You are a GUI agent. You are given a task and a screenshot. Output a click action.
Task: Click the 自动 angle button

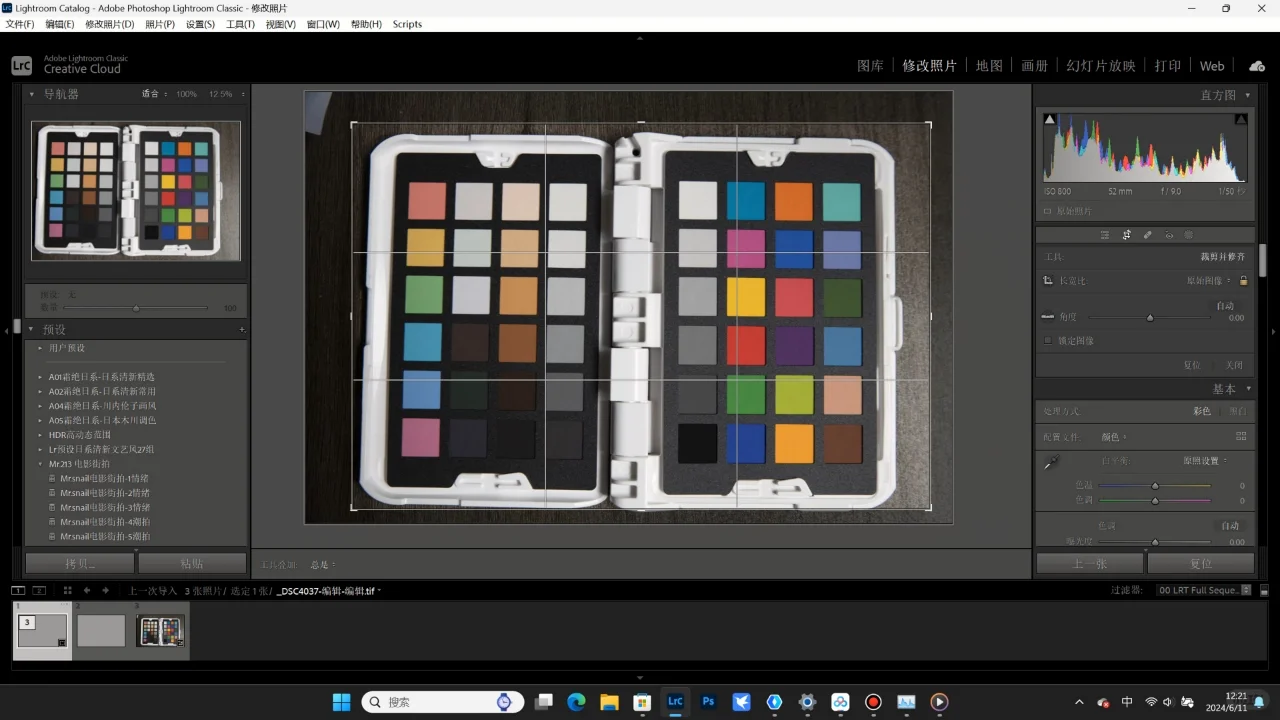tap(1225, 306)
